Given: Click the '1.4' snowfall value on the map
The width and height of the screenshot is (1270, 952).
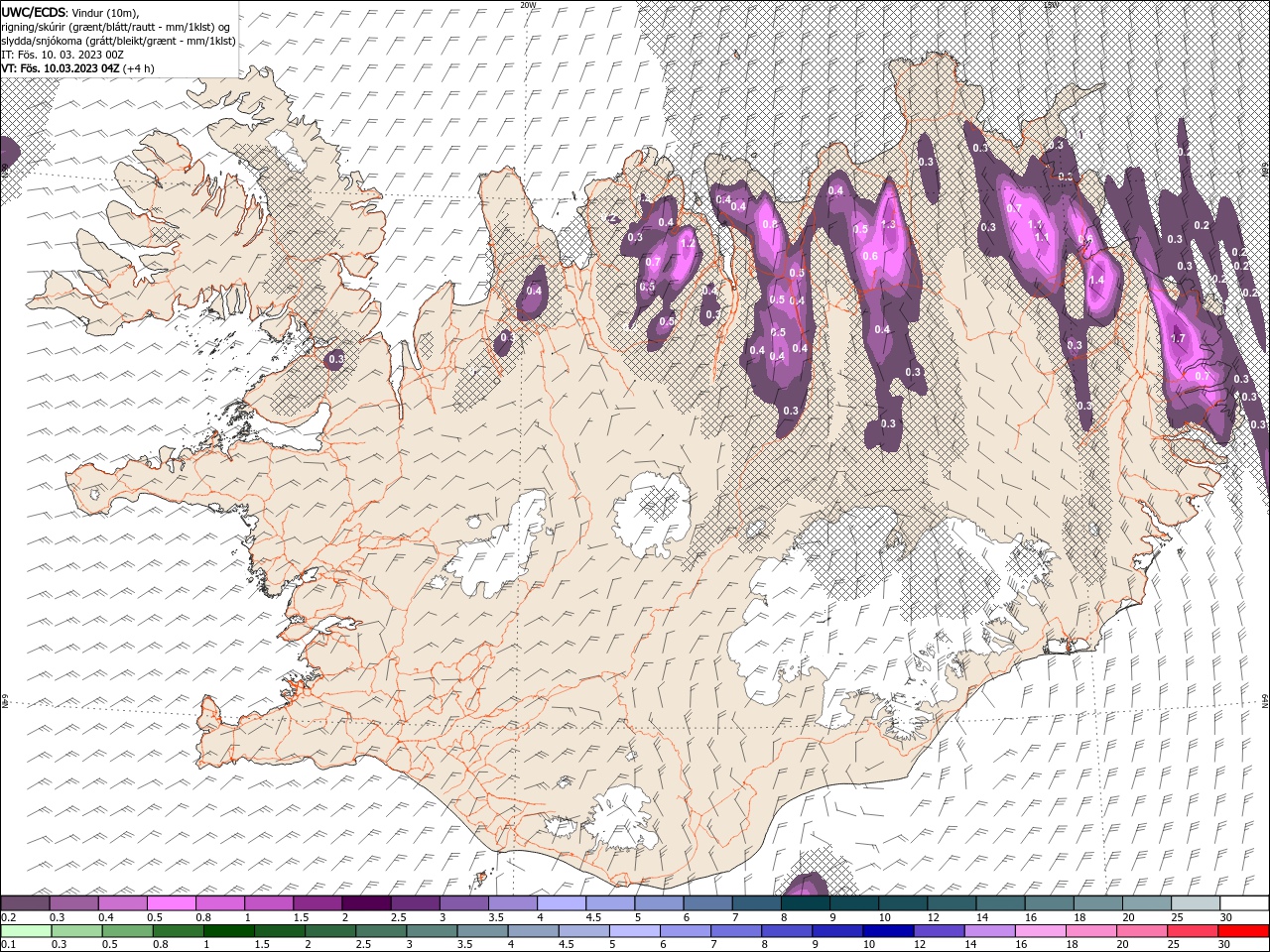Looking at the screenshot, I should [x=1096, y=281].
